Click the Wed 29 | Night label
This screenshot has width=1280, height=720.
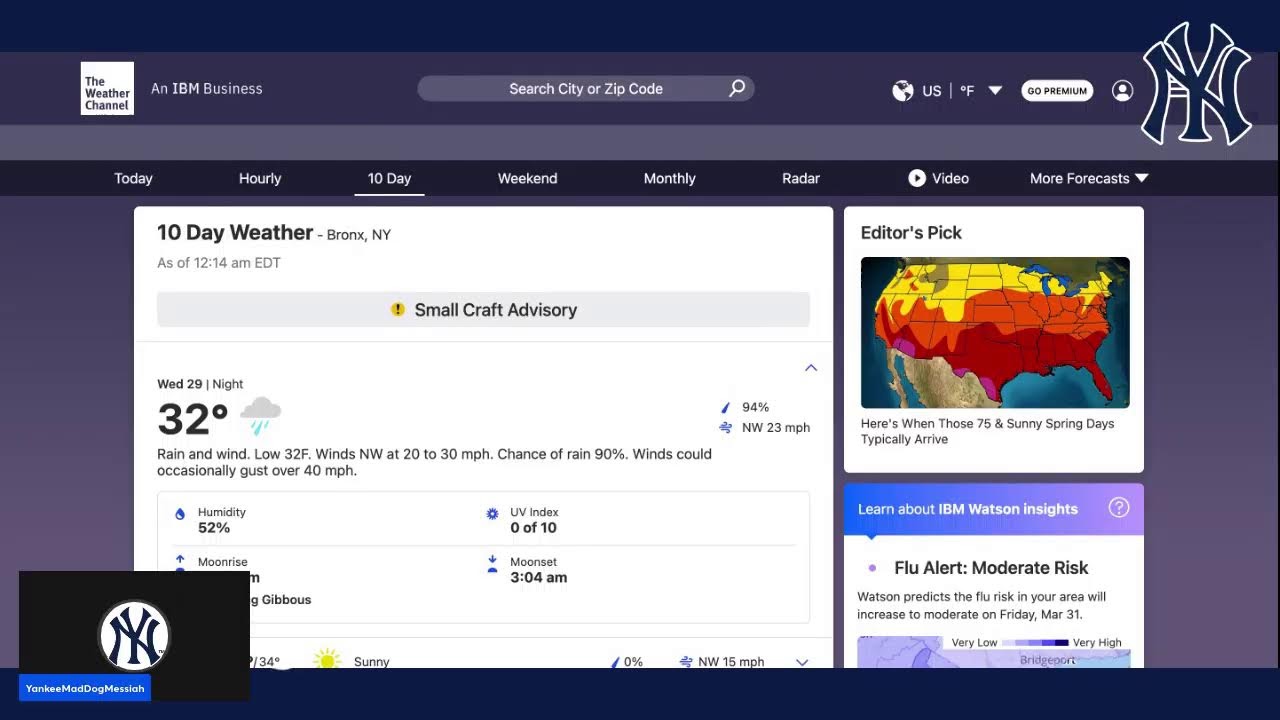(x=200, y=384)
